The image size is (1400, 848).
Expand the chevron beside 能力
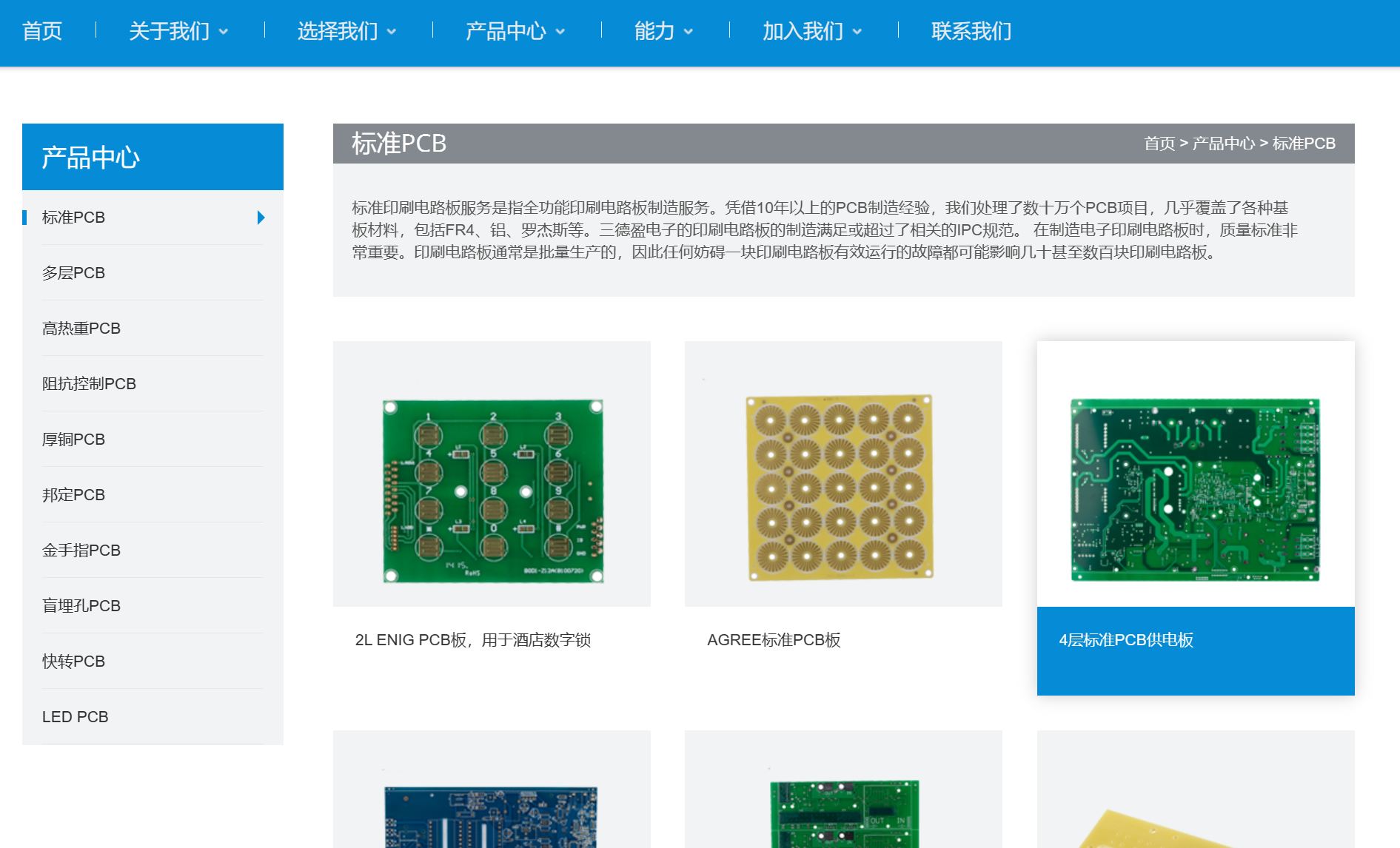point(689,32)
